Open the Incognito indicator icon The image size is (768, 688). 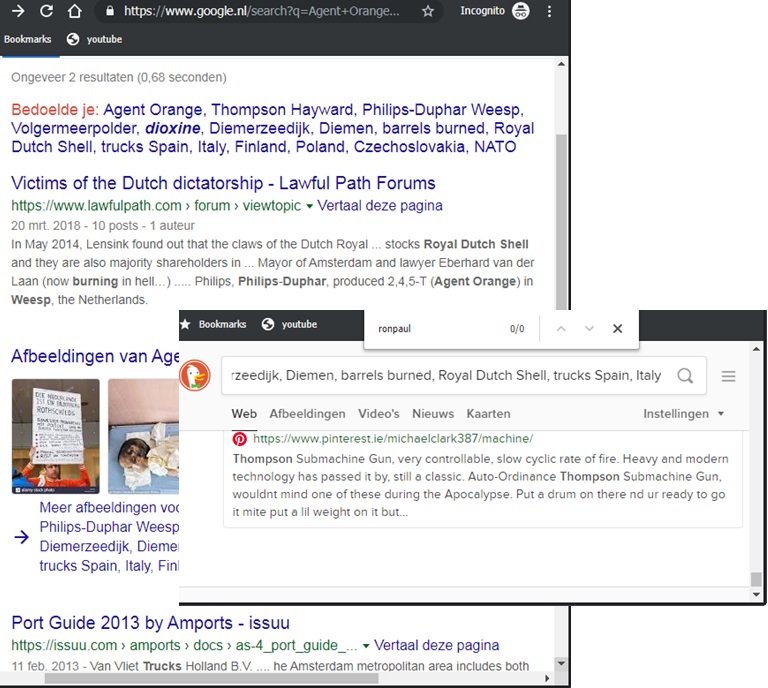tap(521, 11)
